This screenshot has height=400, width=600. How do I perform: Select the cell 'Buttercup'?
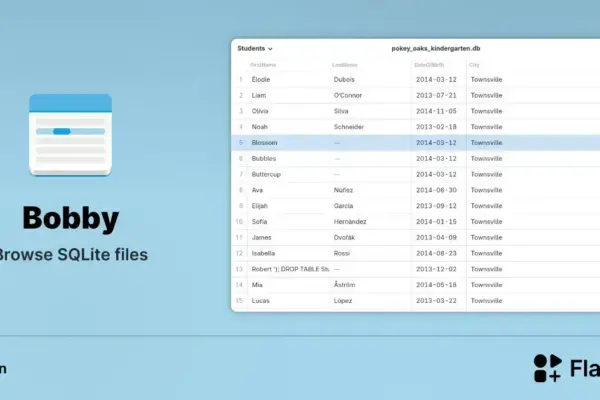tap(266, 174)
